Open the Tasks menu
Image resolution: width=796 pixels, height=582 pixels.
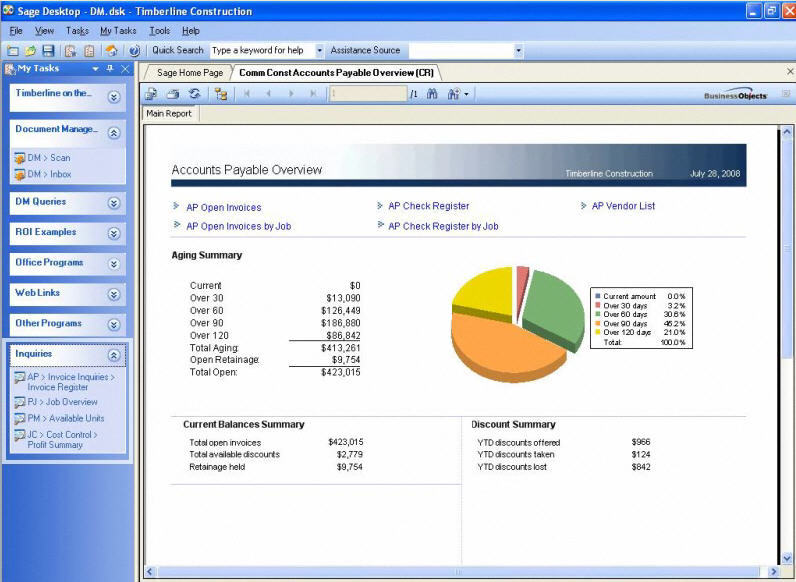pyautogui.click(x=77, y=31)
